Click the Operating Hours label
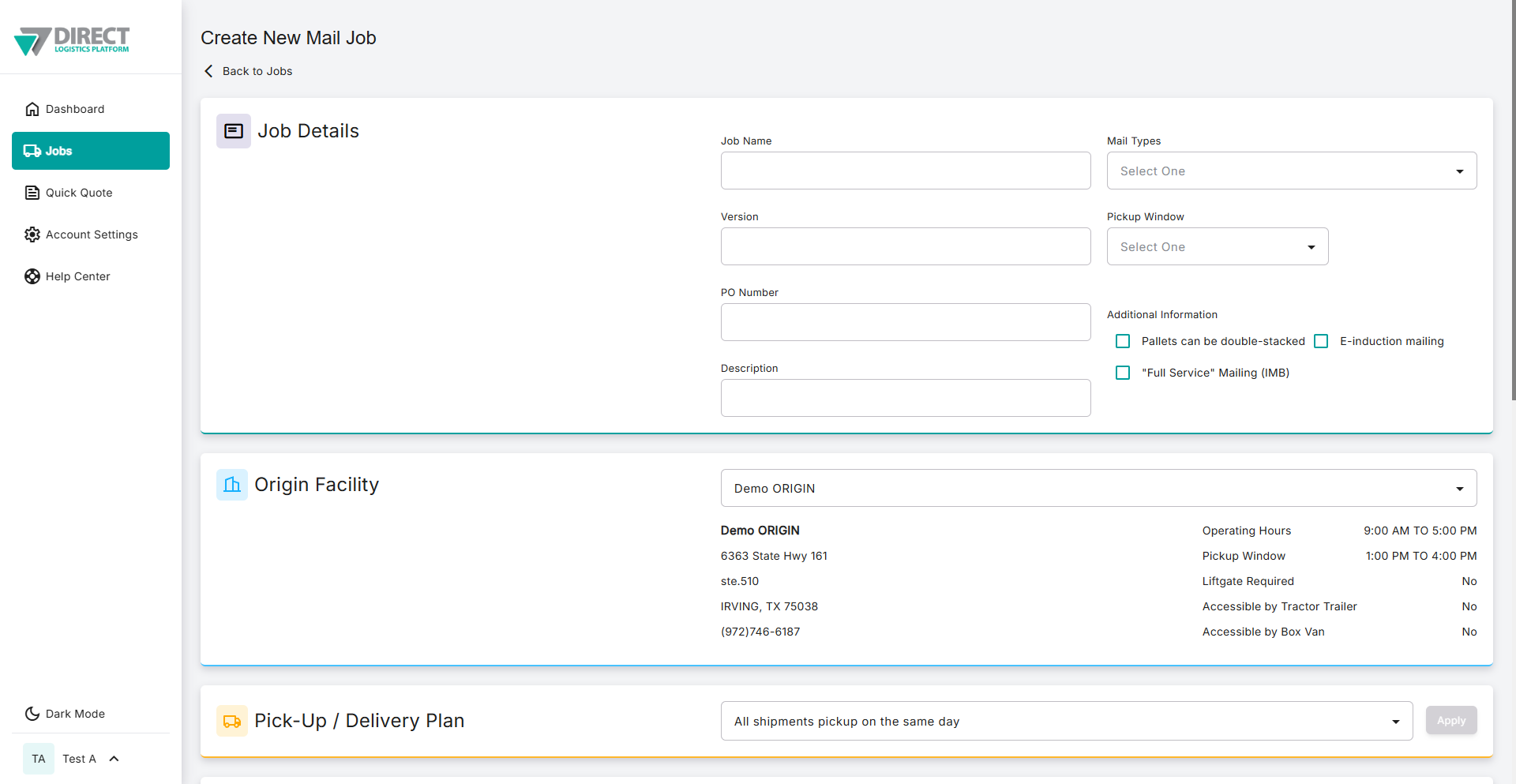This screenshot has height=784, width=1516. coord(1247,531)
